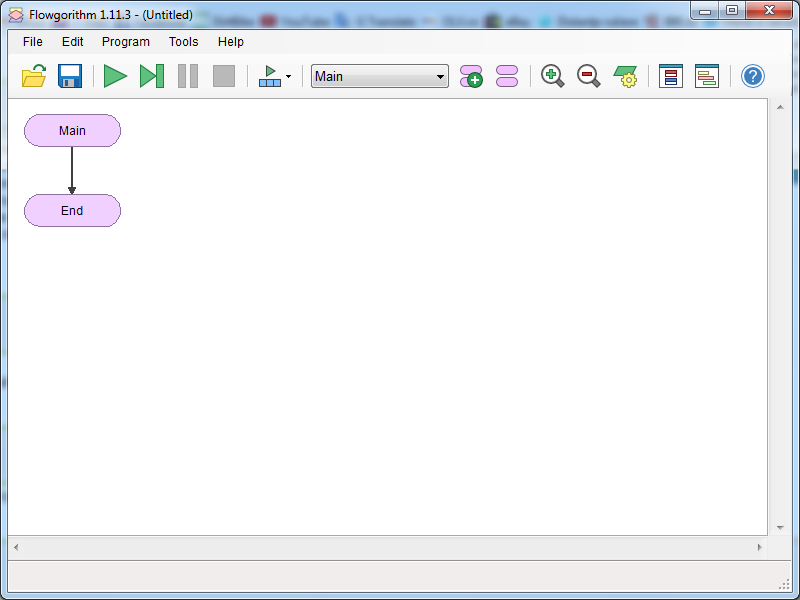The width and height of the screenshot is (800, 600).
Task: Zoom out of the flowchart
Action: (589, 76)
